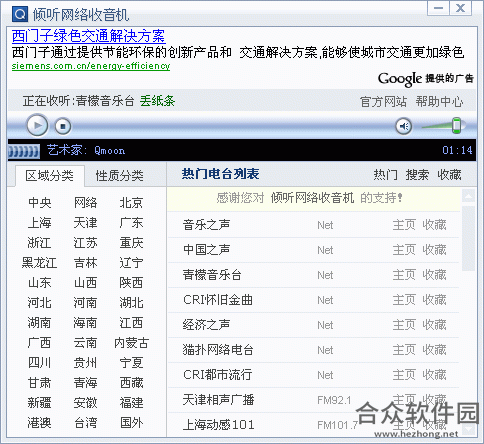This screenshot has width=484, height=444.
Task: Play station 猫扑网络电台
Action: [218, 350]
